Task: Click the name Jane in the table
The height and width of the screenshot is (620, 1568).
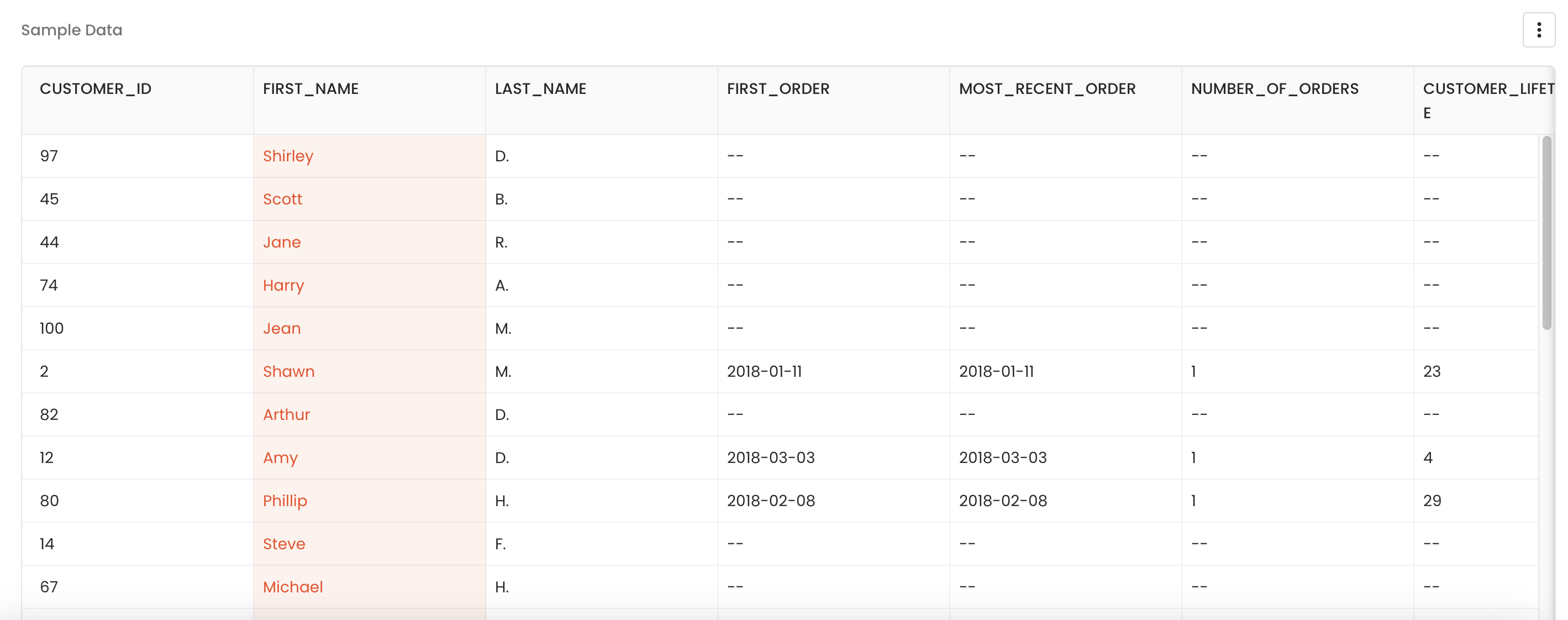Action: click(x=282, y=243)
